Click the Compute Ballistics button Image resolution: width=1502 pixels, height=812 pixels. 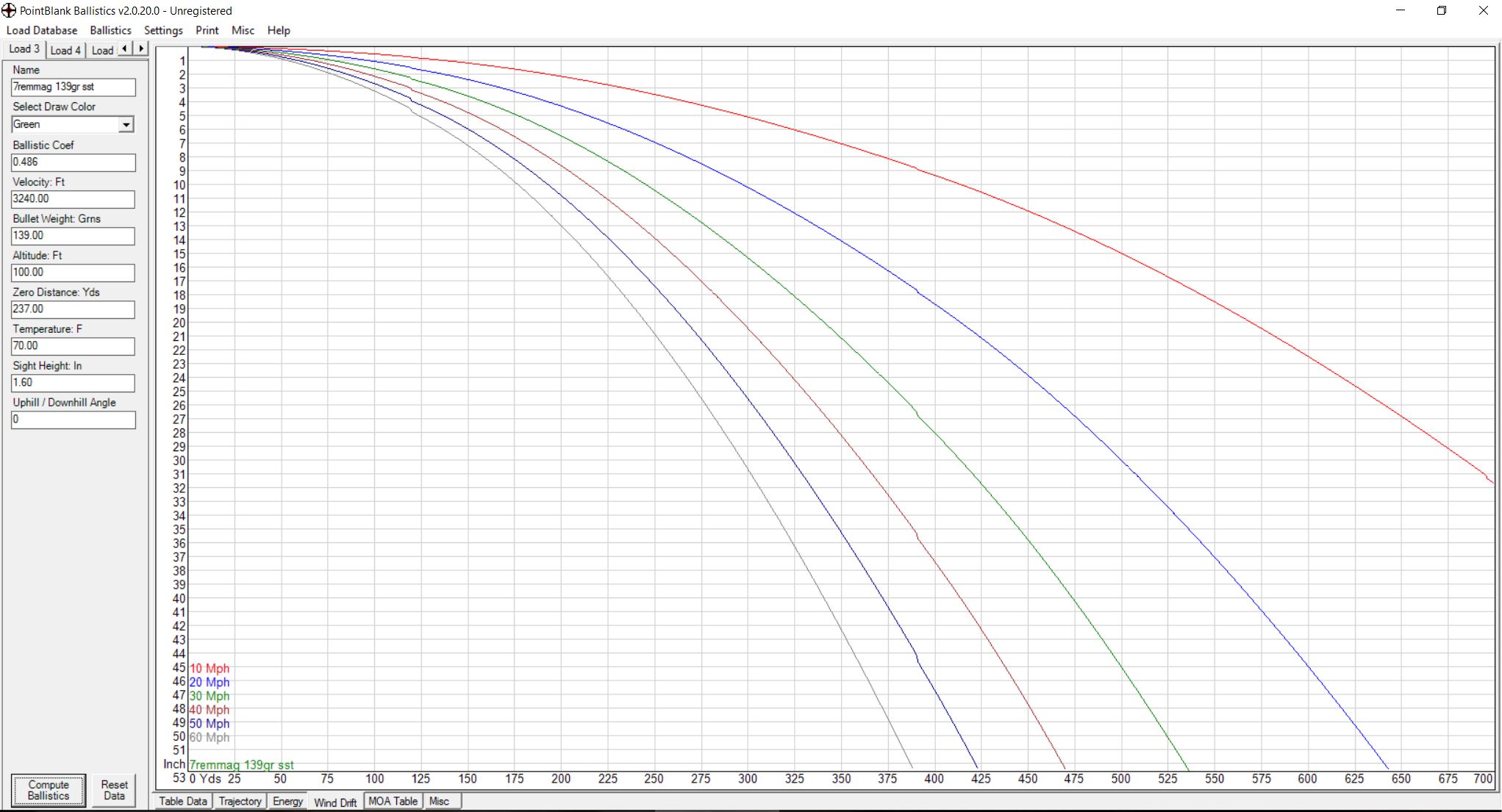pyautogui.click(x=49, y=790)
